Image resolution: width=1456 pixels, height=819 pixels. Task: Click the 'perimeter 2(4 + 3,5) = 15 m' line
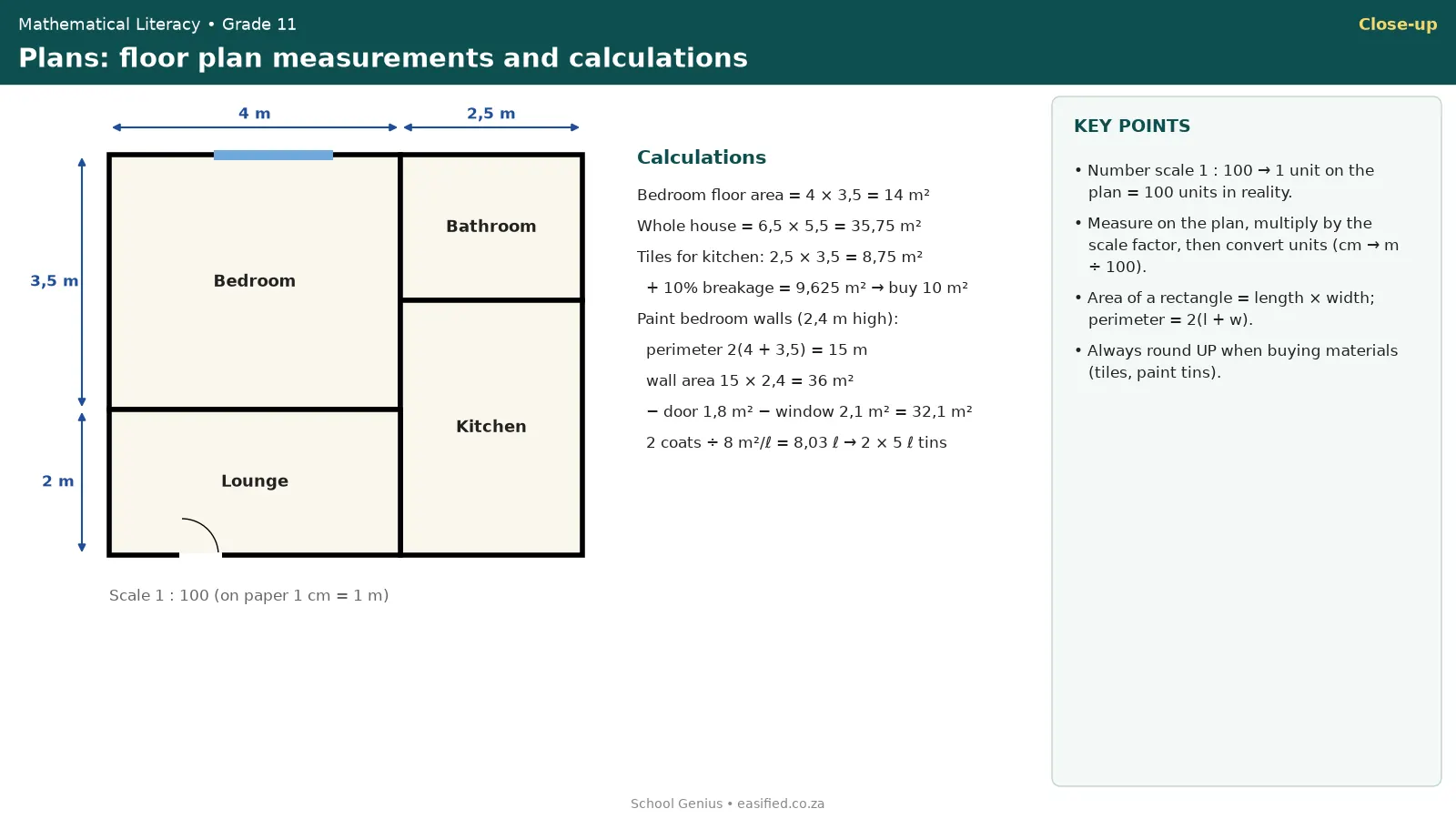click(757, 349)
